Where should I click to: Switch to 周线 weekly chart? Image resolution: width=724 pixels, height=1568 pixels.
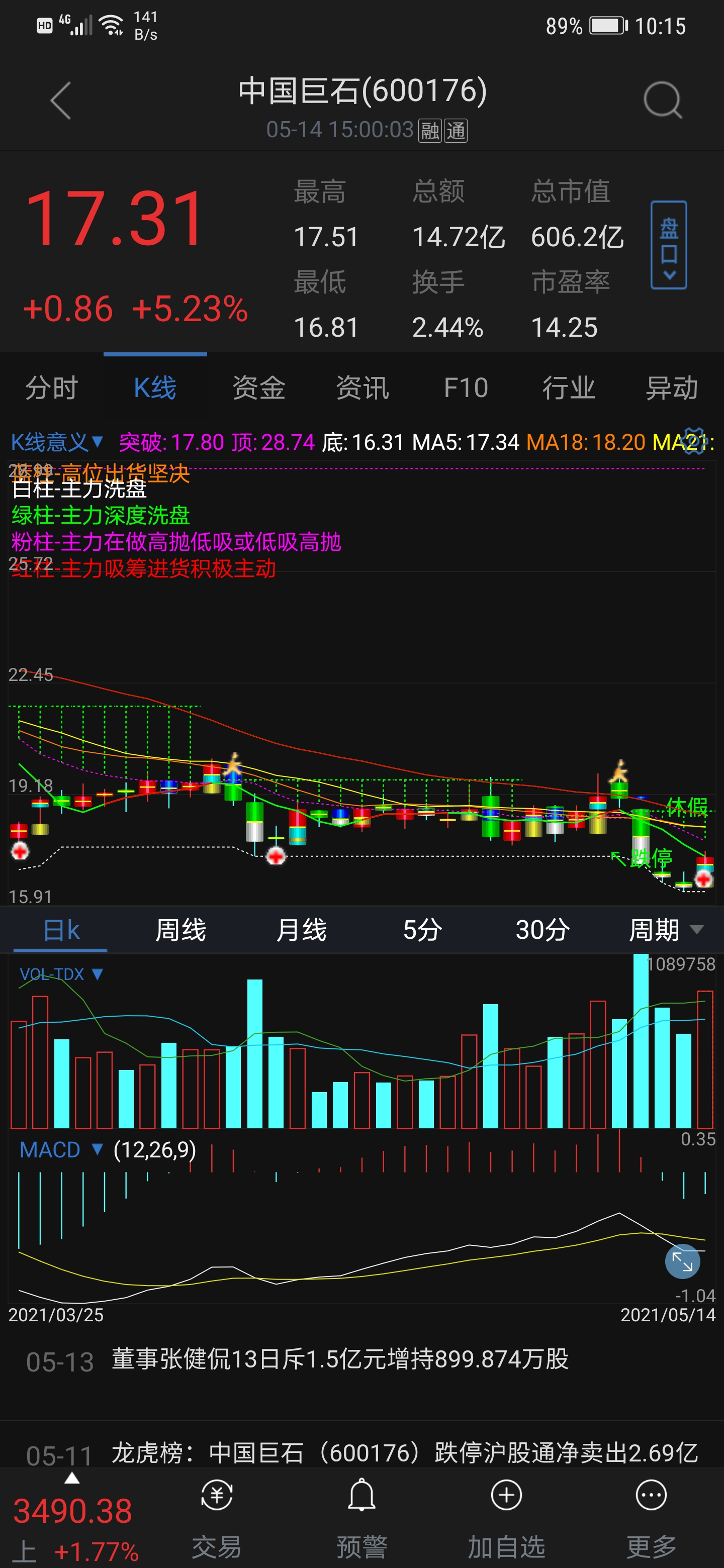tap(181, 930)
